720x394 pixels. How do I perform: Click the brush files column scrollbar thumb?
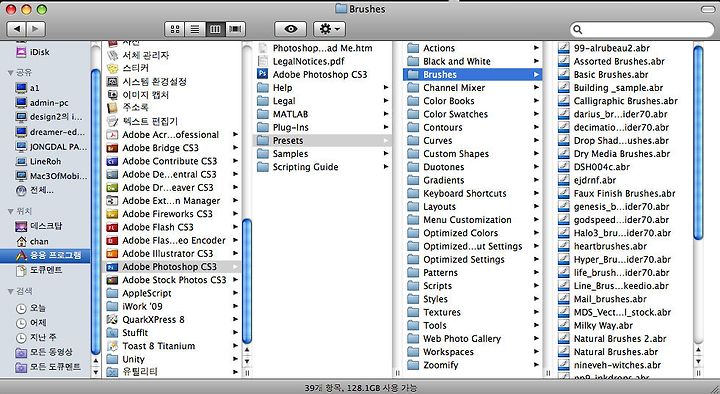point(698,143)
